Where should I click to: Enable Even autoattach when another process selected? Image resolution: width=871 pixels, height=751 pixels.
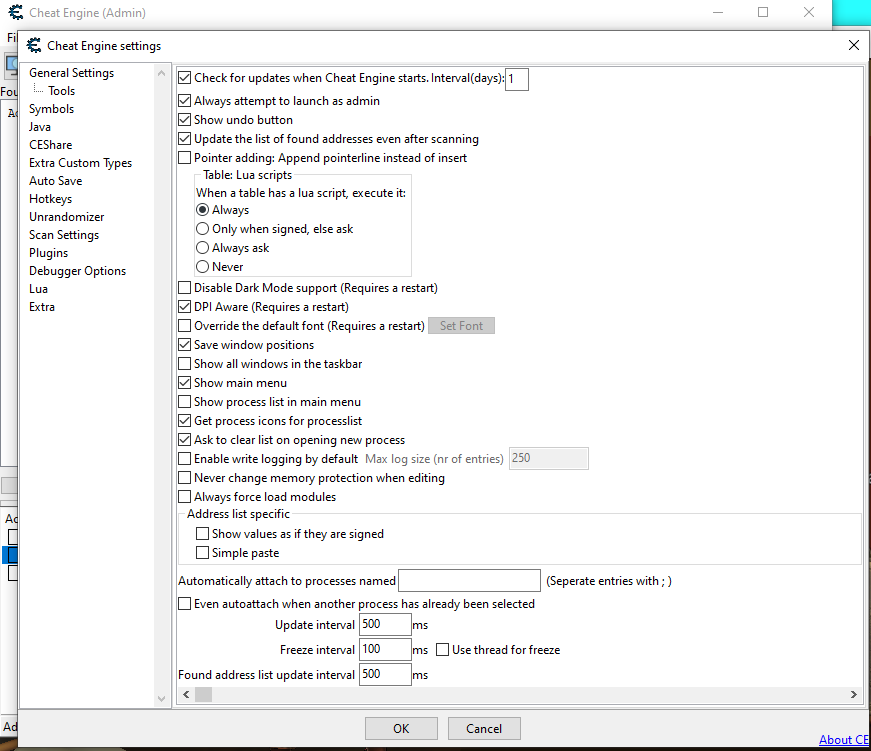pyautogui.click(x=184, y=604)
